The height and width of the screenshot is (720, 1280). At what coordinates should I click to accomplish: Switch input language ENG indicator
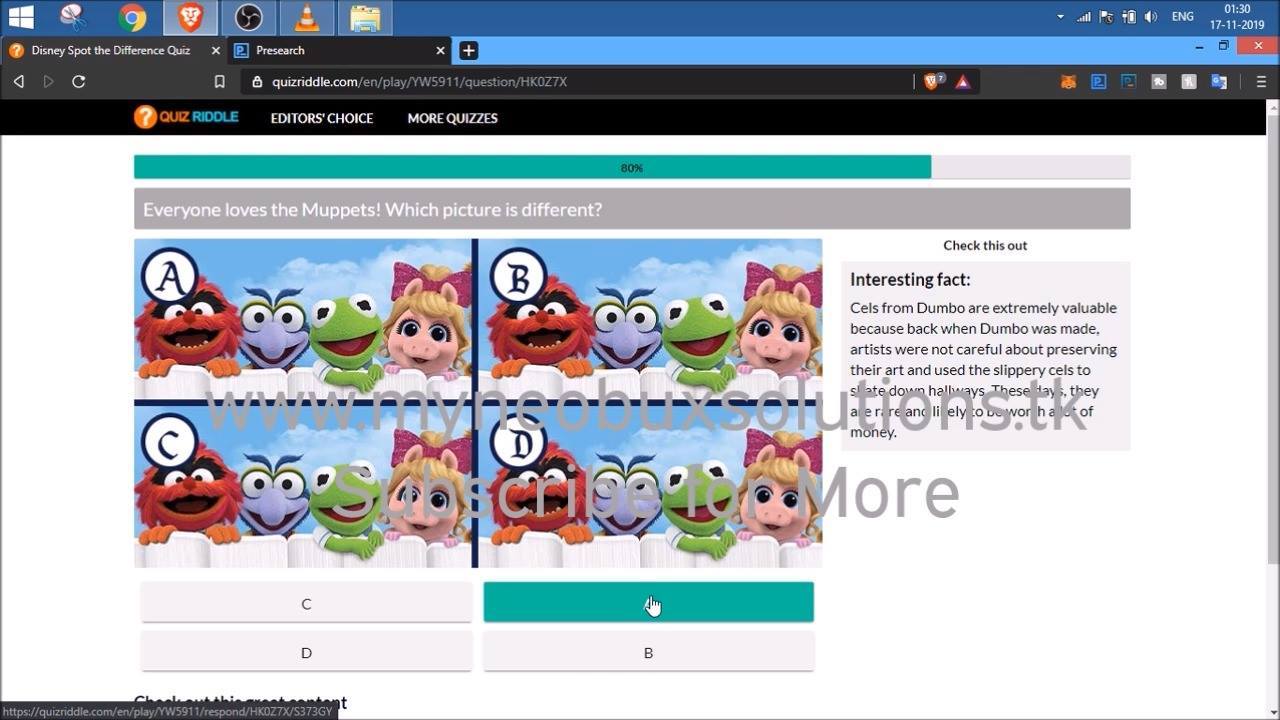[1183, 17]
